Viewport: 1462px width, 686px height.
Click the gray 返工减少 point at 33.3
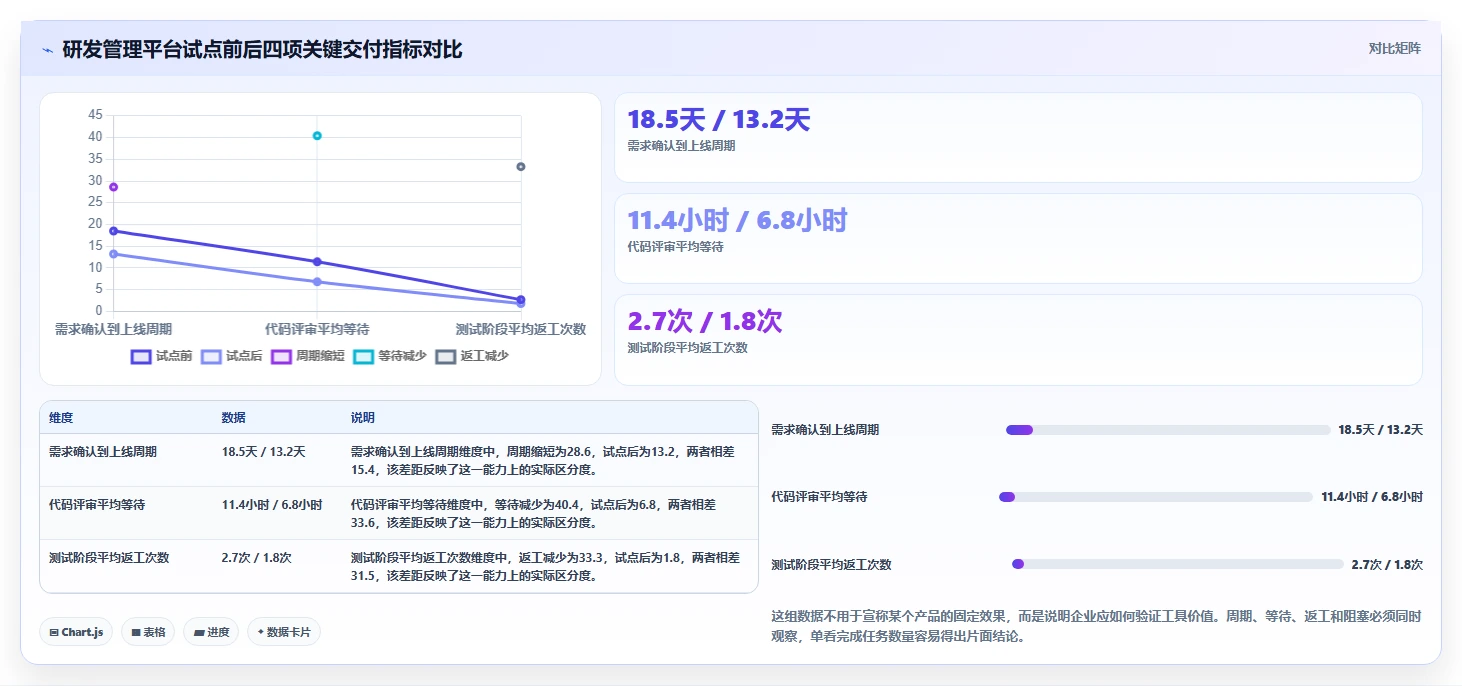coord(521,166)
